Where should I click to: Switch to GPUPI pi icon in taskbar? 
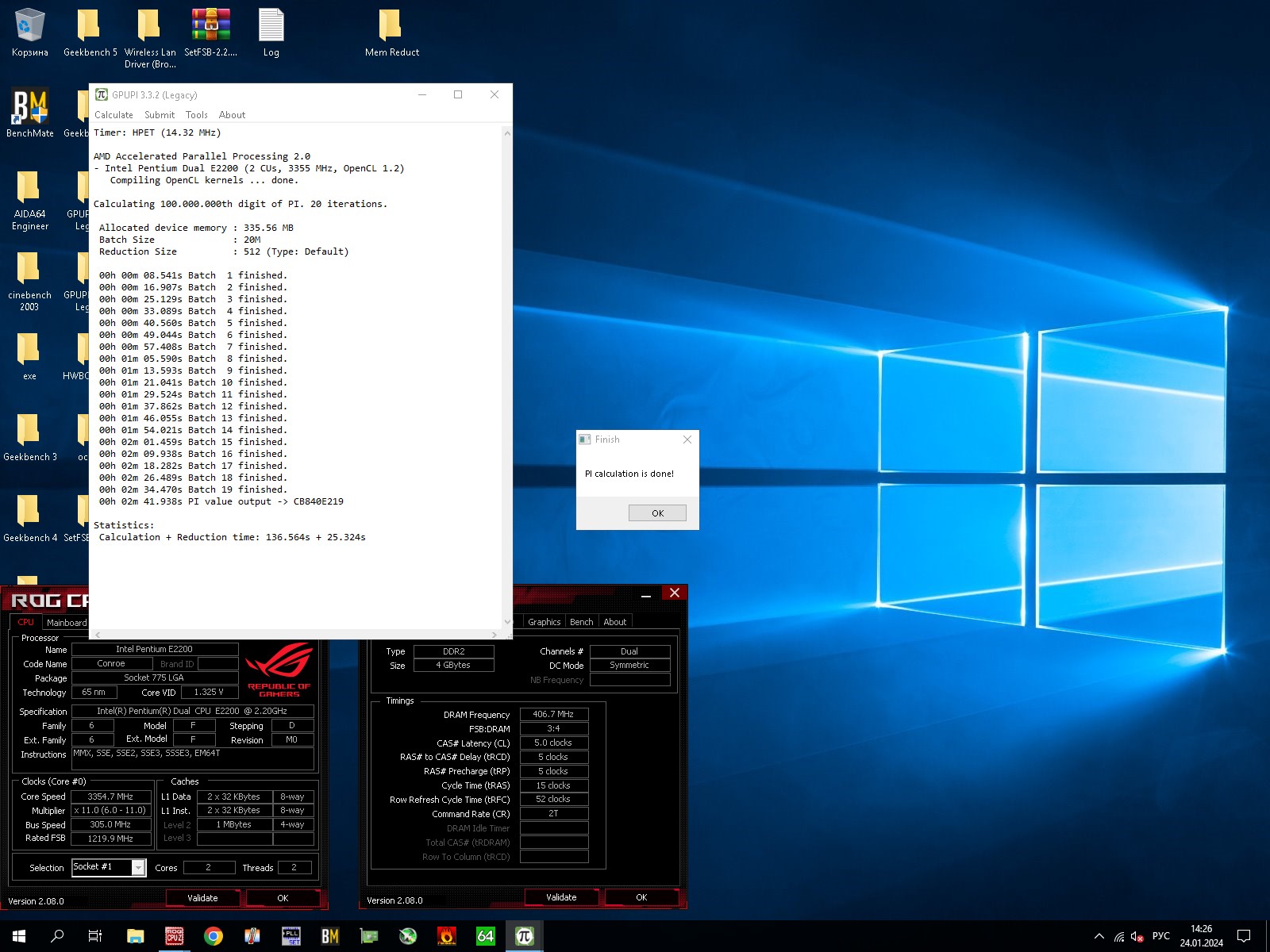pyautogui.click(x=525, y=936)
